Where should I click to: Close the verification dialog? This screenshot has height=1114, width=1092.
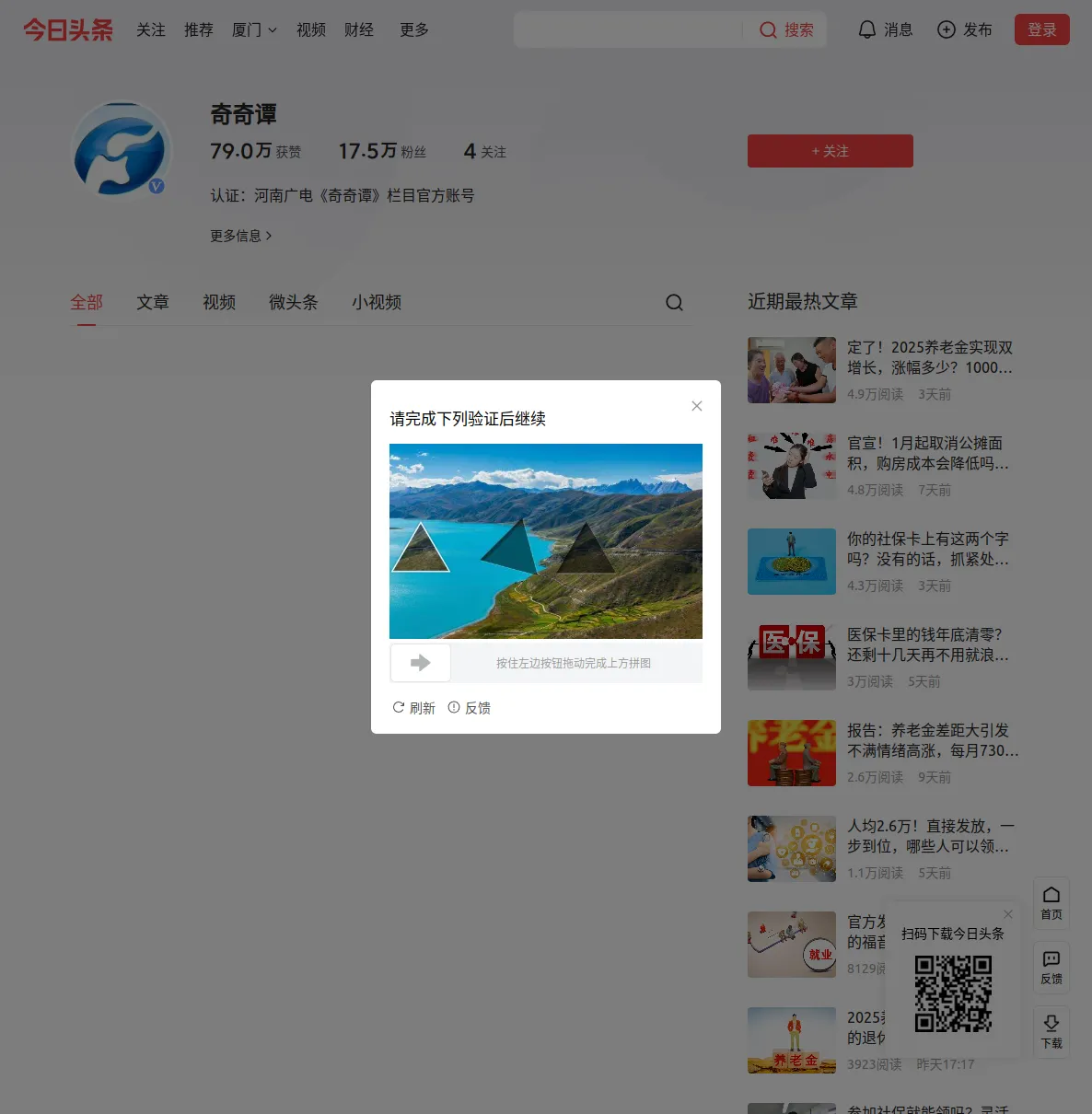click(x=697, y=406)
